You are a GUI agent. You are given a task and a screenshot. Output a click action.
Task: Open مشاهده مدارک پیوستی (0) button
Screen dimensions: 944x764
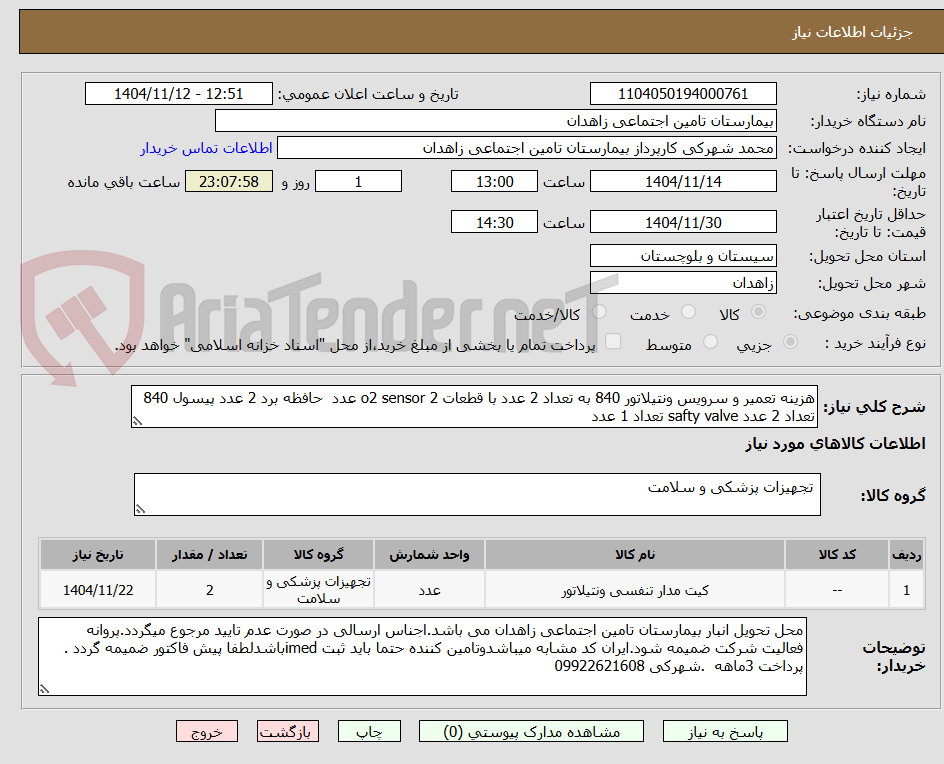[531, 731]
